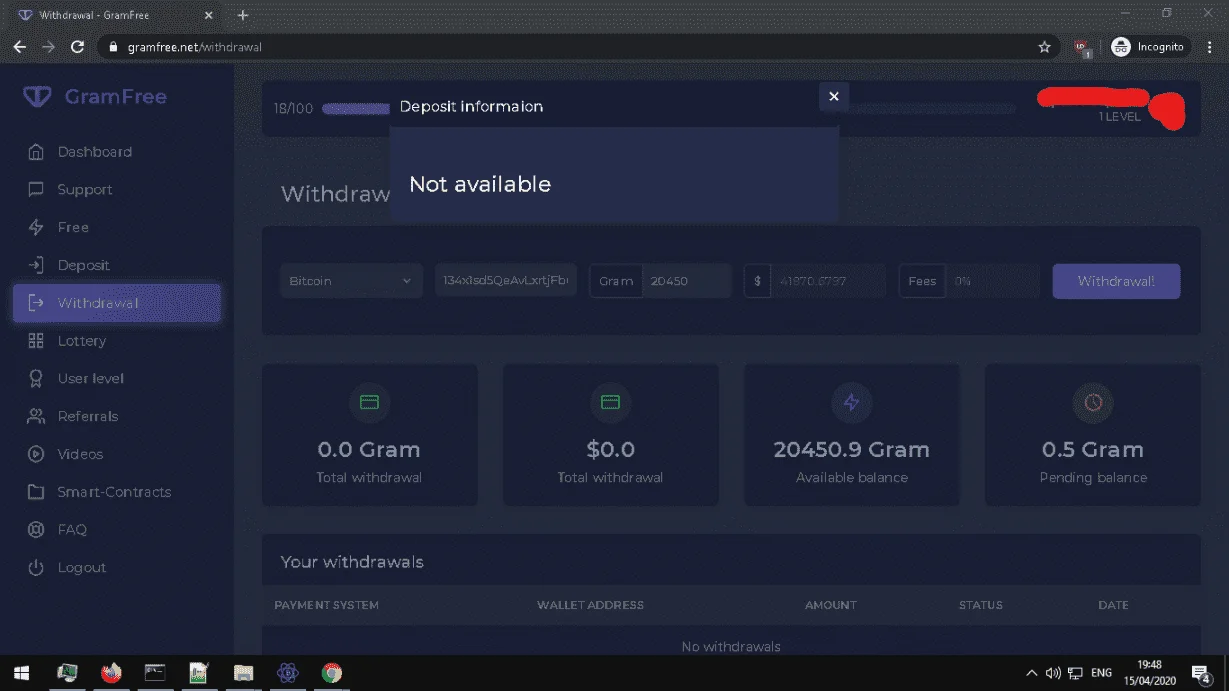Click the ENG language indicator
1229x691 pixels.
1101,673
